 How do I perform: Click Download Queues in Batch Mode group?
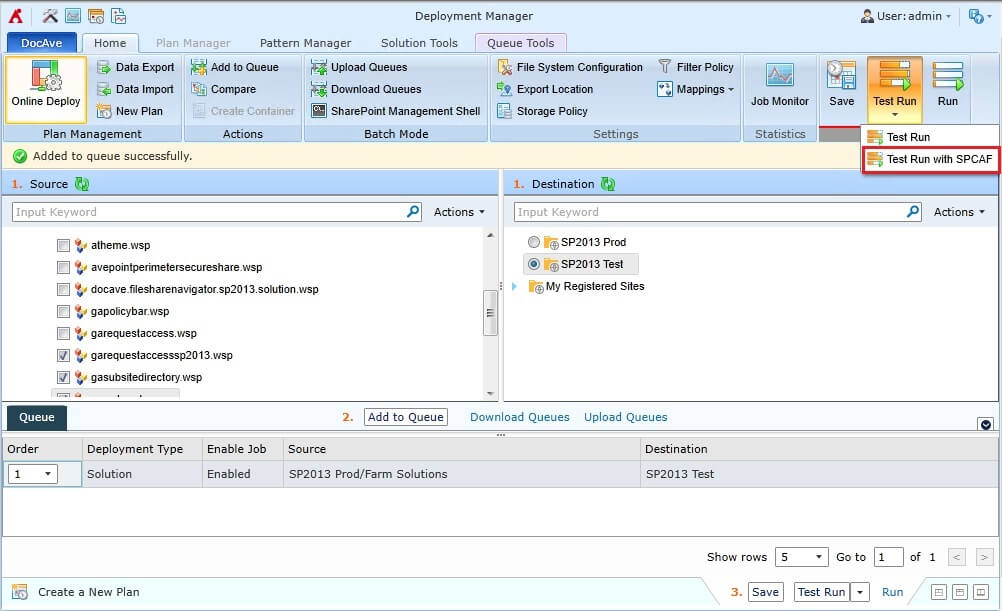tap(366, 89)
